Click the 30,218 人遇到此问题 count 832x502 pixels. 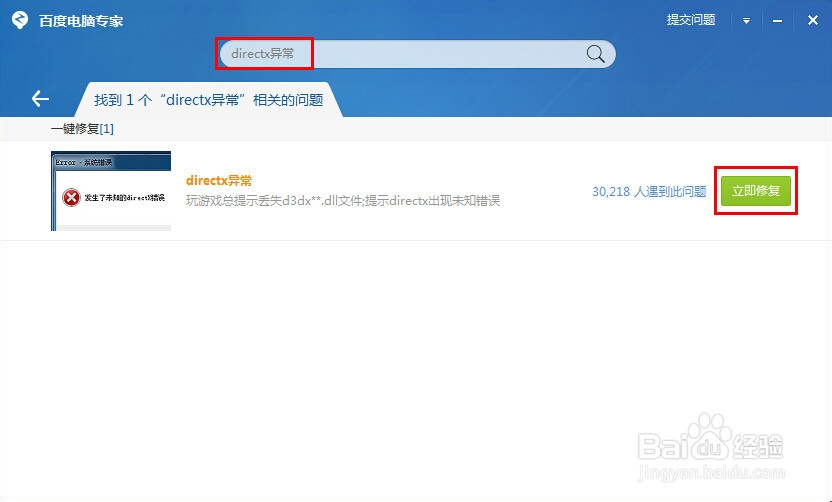pyautogui.click(x=649, y=192)
